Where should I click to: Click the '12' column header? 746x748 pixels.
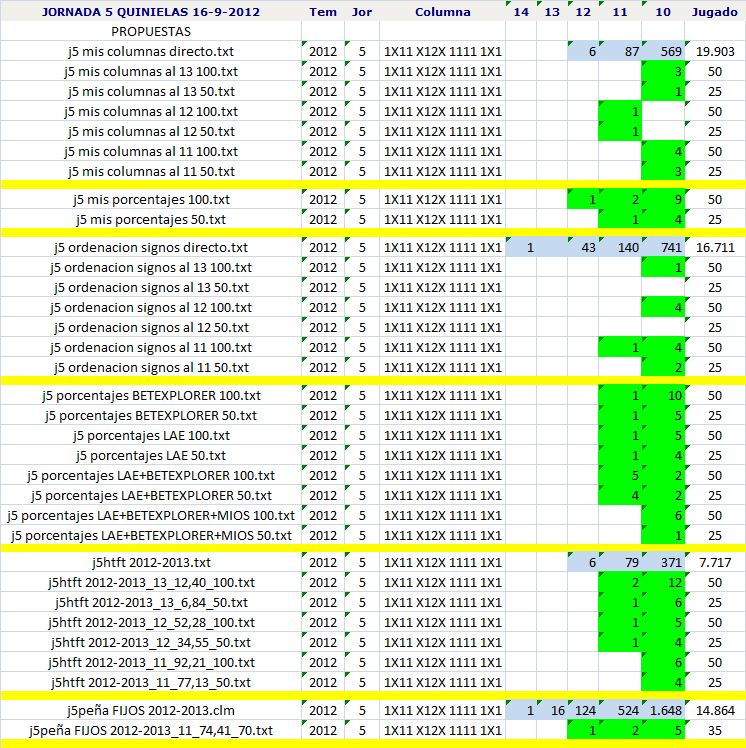583,11
